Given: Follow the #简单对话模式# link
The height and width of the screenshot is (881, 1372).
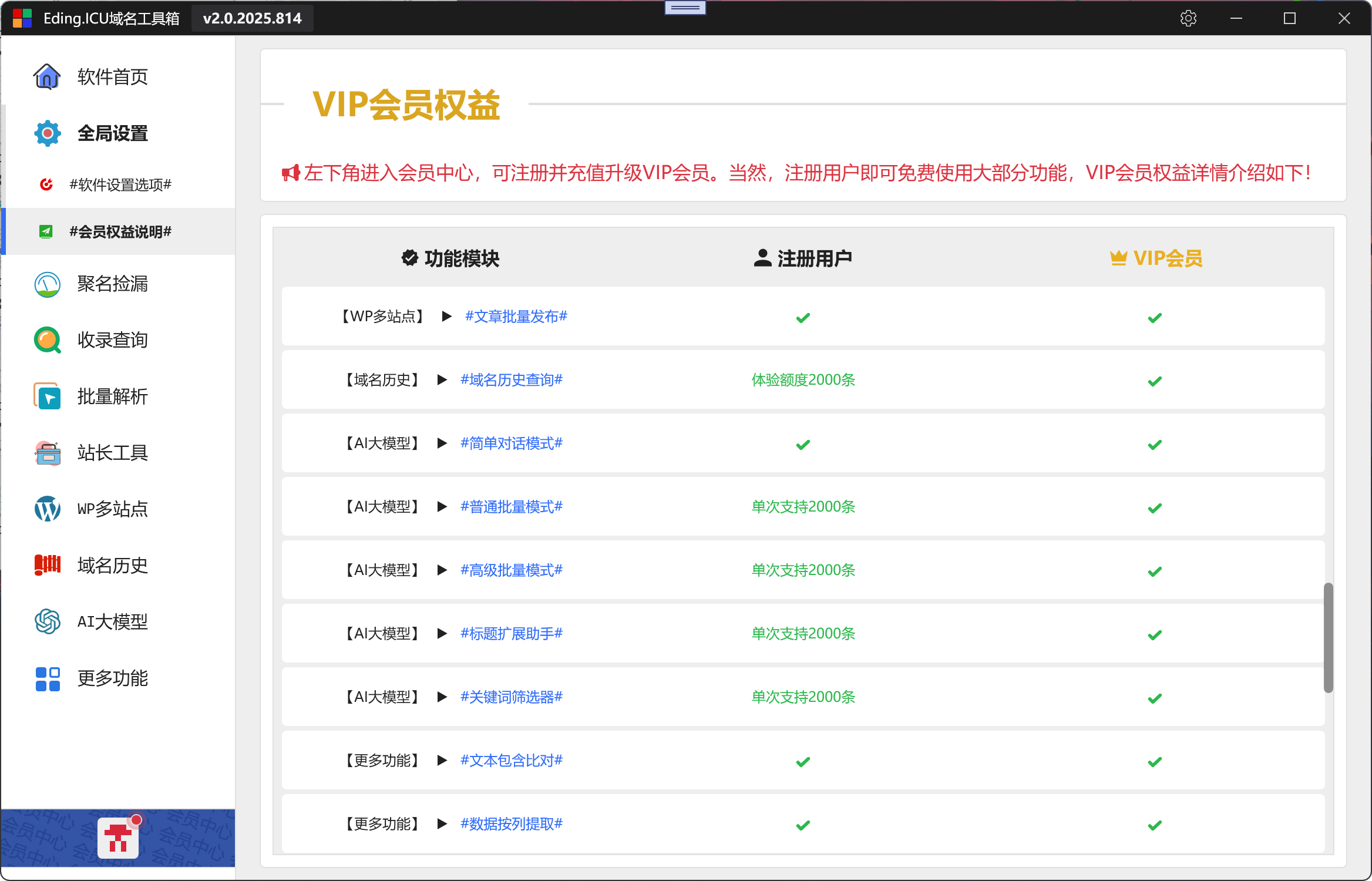Looking at the screenshot, I should (x=512, y=443).
